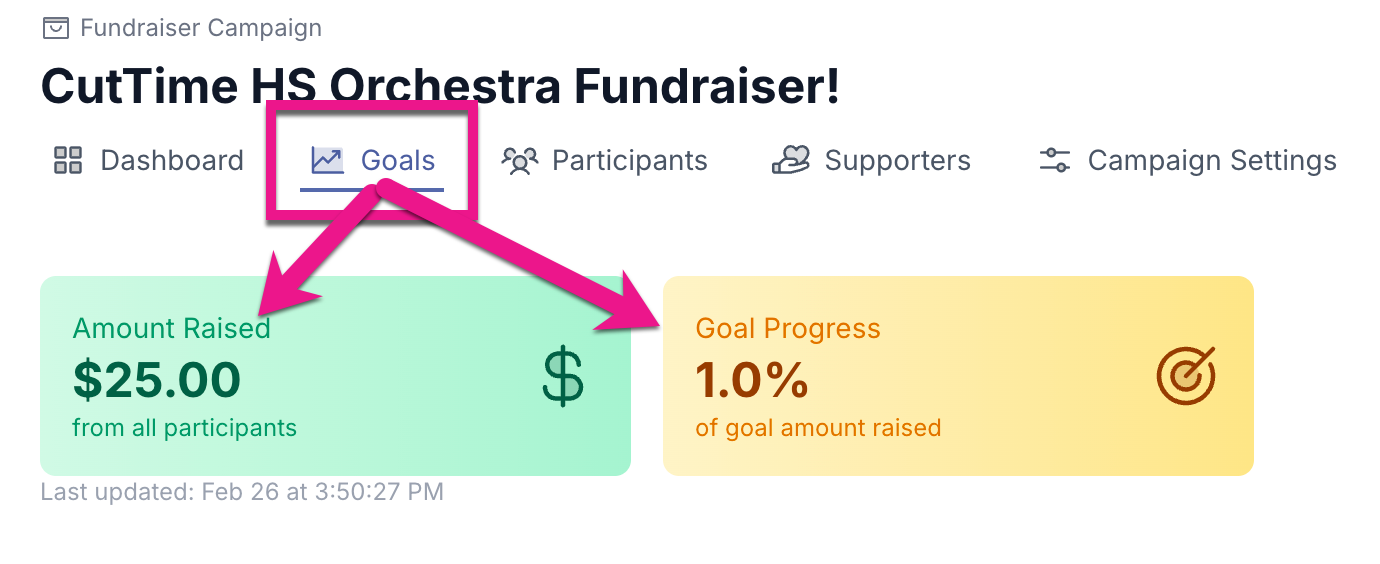This screenshot has width=1380, height=564.
Task: Switch to the Participants tab
Action: (x=629, y=160)
